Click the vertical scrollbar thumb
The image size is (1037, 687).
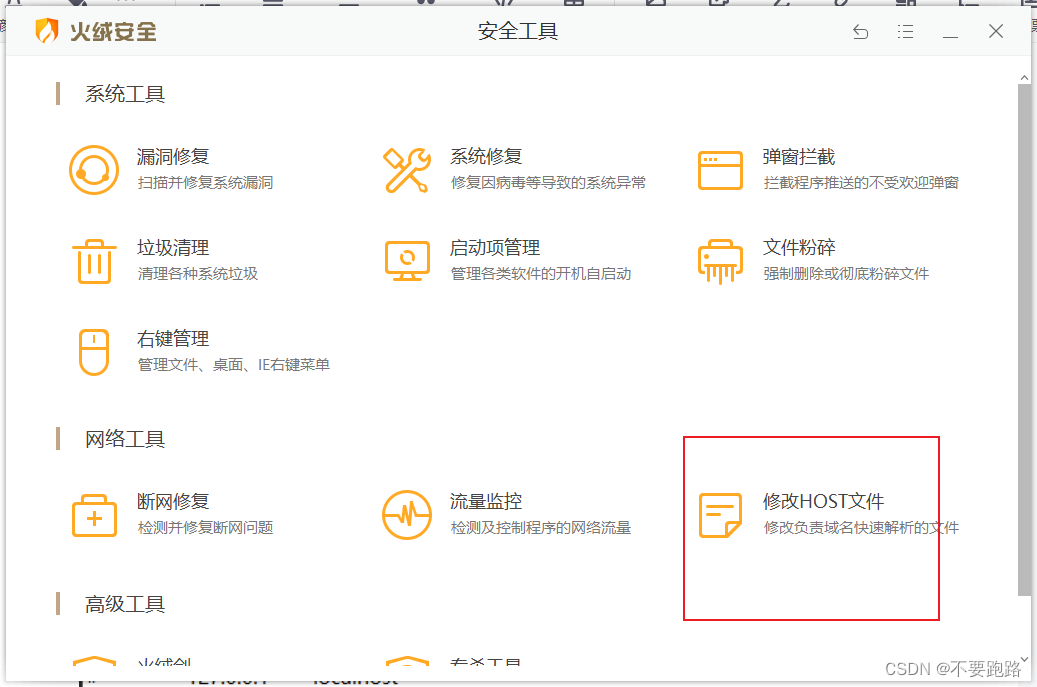[1024, 340]
